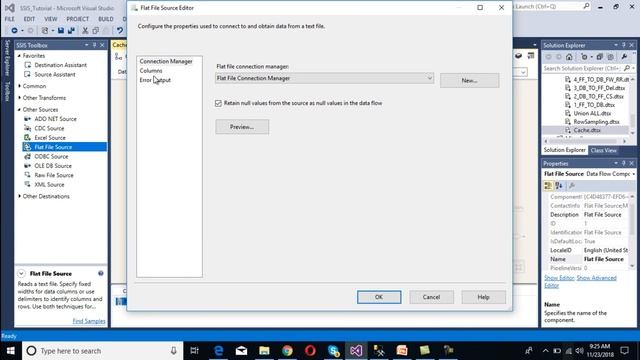Viewport: 640px width, 360px height.
Task: Click Navigate Backward icon in toolbar
Action: tap(14, 31)
